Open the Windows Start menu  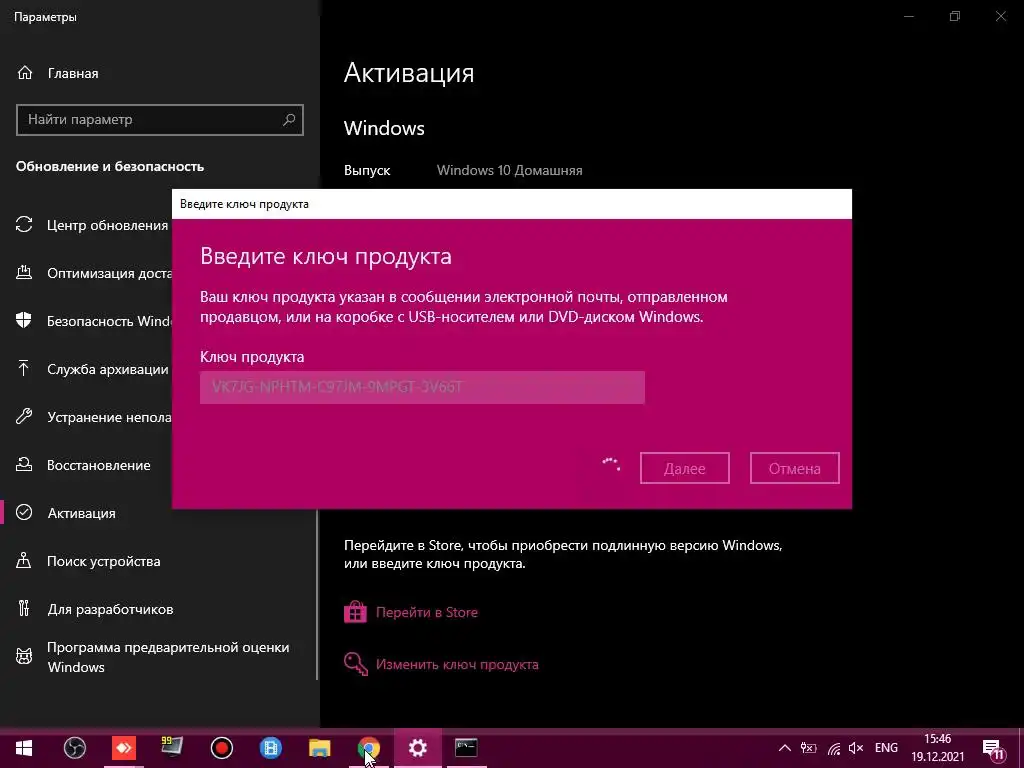(24, 748)
